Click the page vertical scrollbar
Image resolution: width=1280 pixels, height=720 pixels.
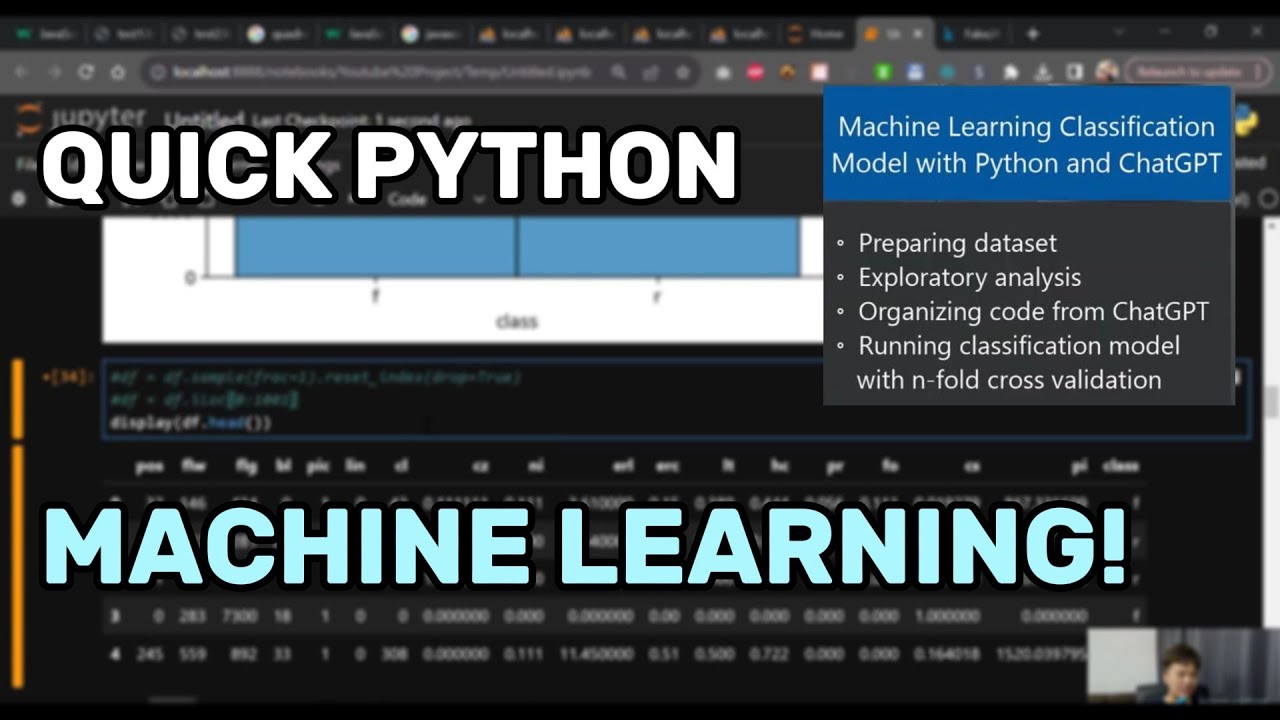1271,400
